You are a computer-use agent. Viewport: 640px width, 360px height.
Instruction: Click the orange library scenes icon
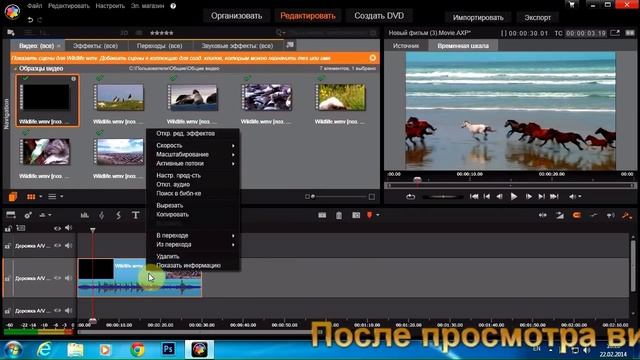tap(13, 197)
